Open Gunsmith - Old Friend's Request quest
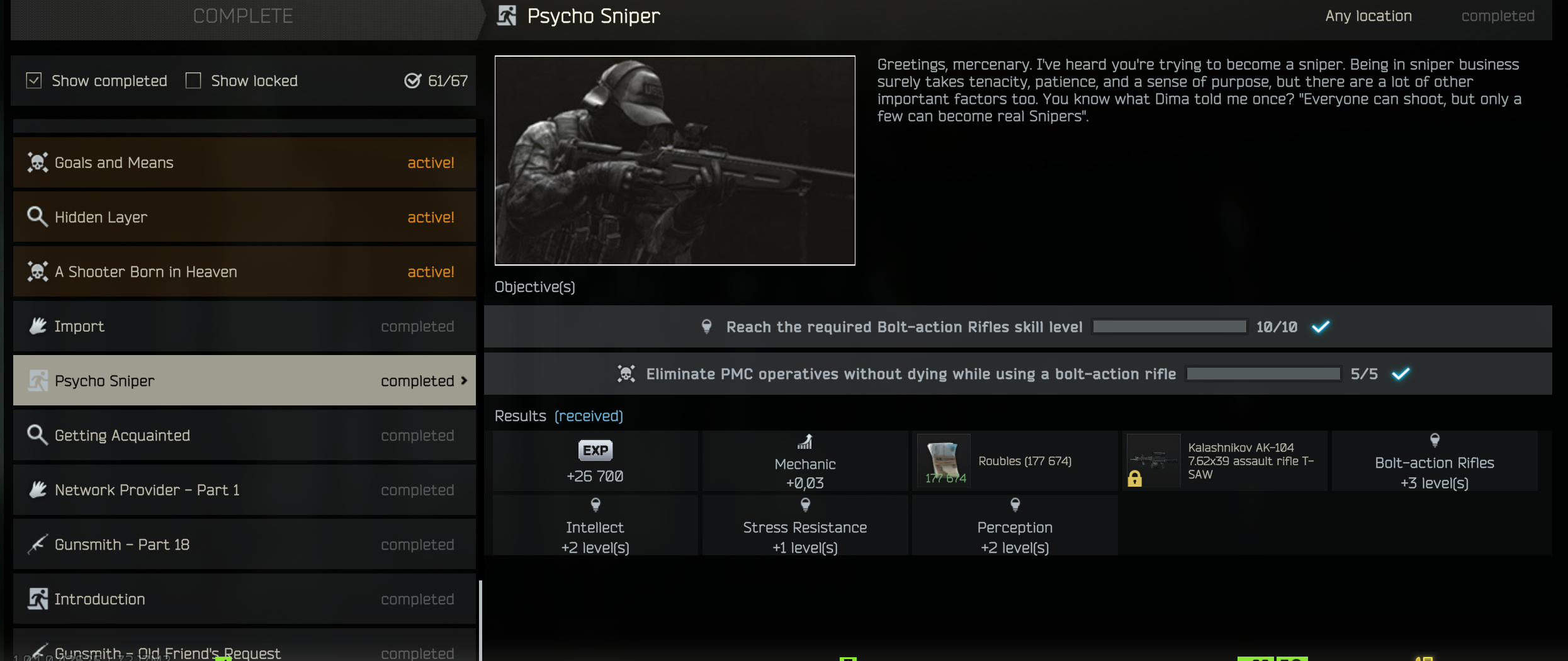 point(244,645)
